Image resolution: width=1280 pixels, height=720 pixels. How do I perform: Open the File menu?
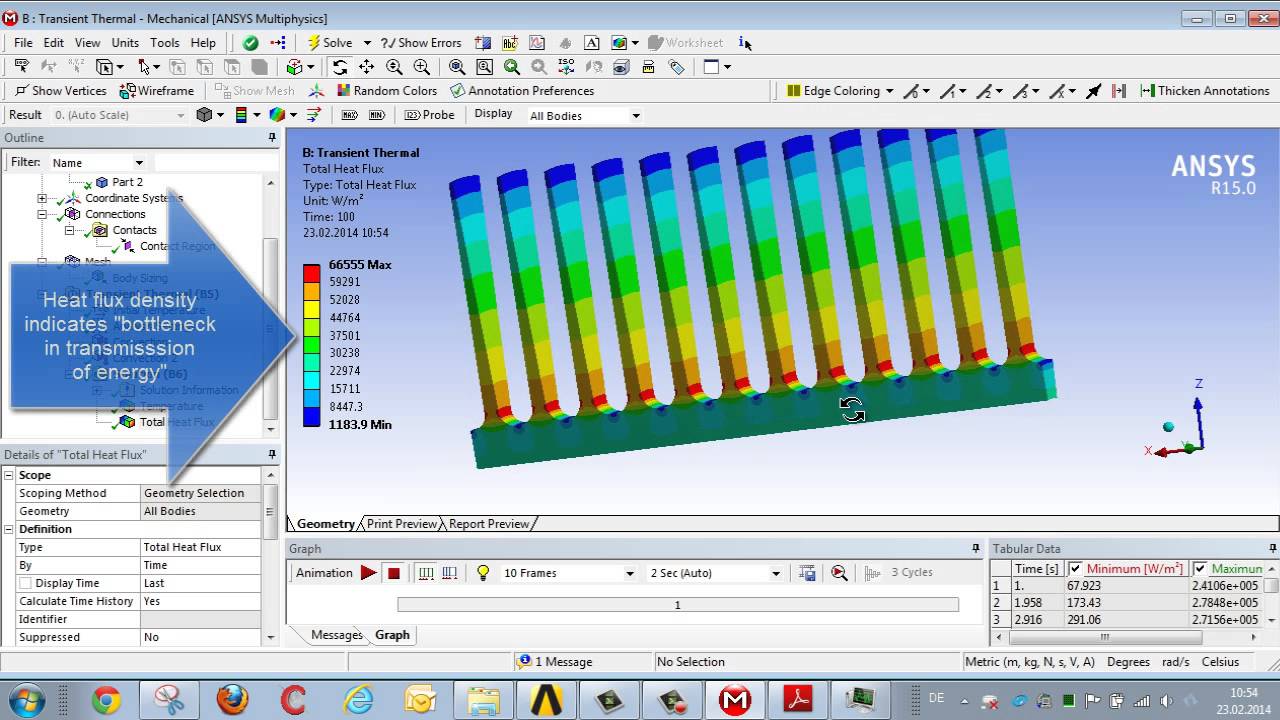coord(23,43)
